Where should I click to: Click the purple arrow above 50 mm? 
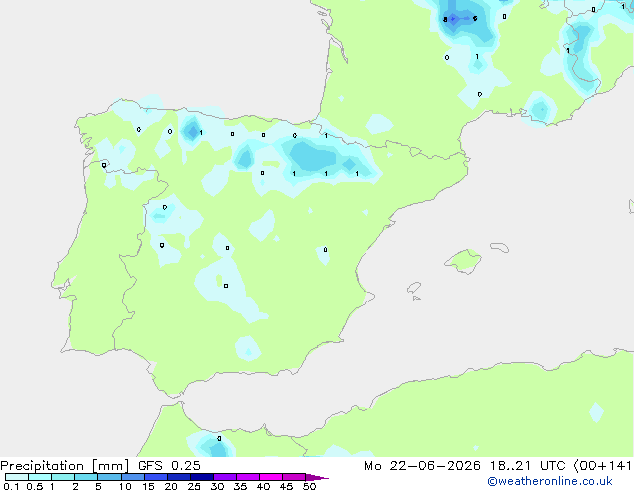pyautogui.click(x=317, y=477)
